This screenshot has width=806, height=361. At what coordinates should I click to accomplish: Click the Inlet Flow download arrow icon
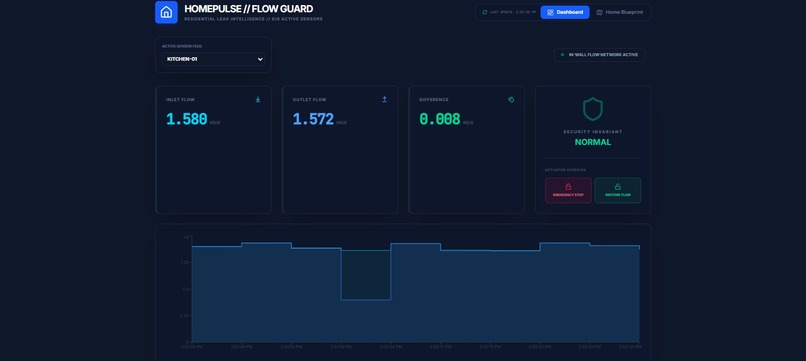point(258,100)
